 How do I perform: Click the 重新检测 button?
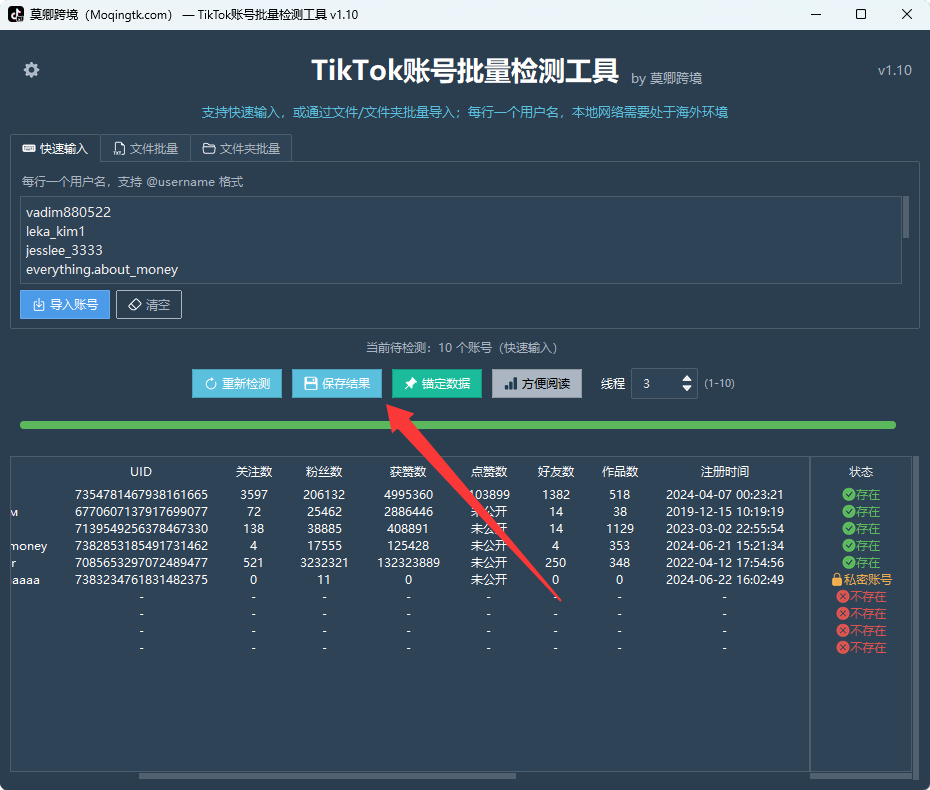click(237, 384)
